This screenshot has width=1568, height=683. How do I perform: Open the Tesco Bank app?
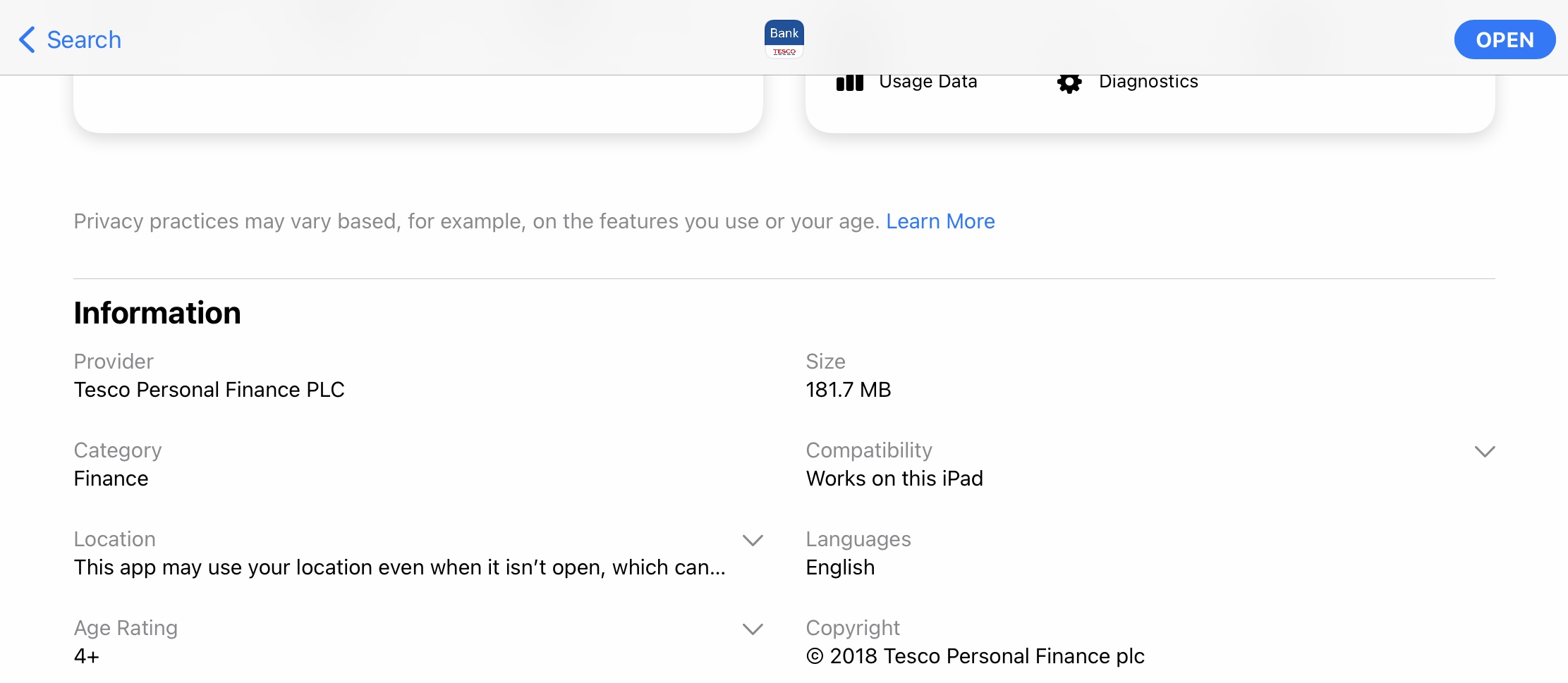(1505, 39)
